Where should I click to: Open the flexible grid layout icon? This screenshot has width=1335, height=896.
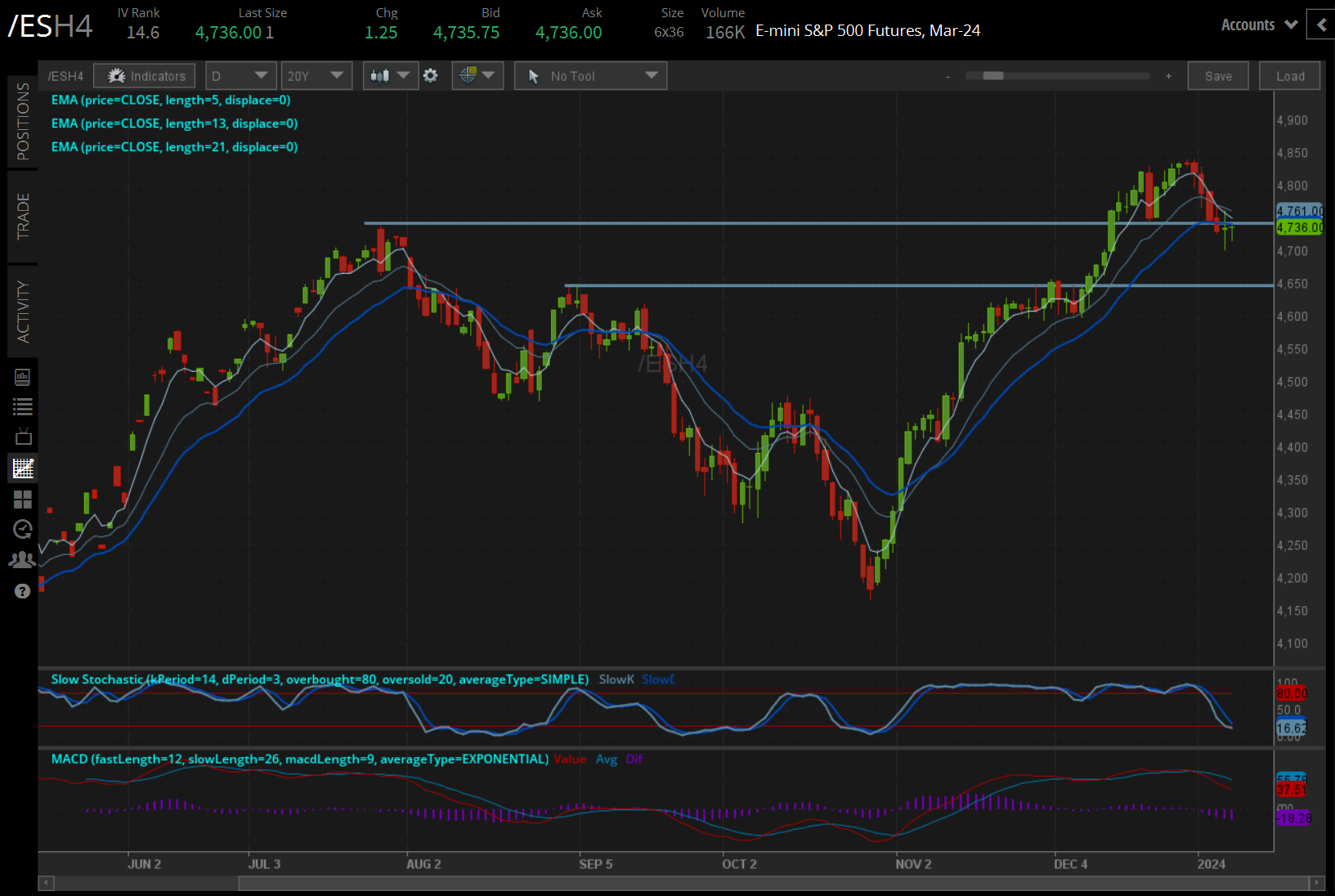(x=23, y=498)
